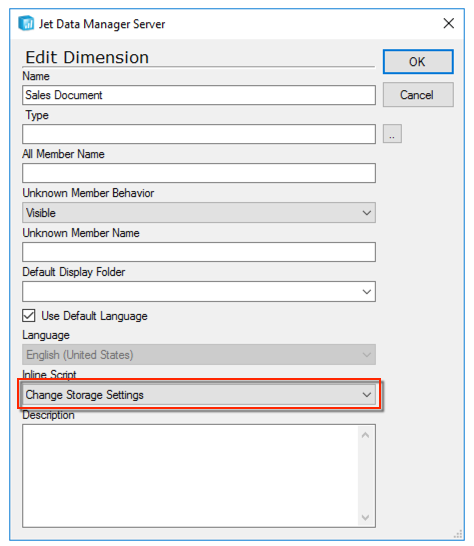Open the Inline Script dropdown Change Storage Settings

tap(199, 395)
